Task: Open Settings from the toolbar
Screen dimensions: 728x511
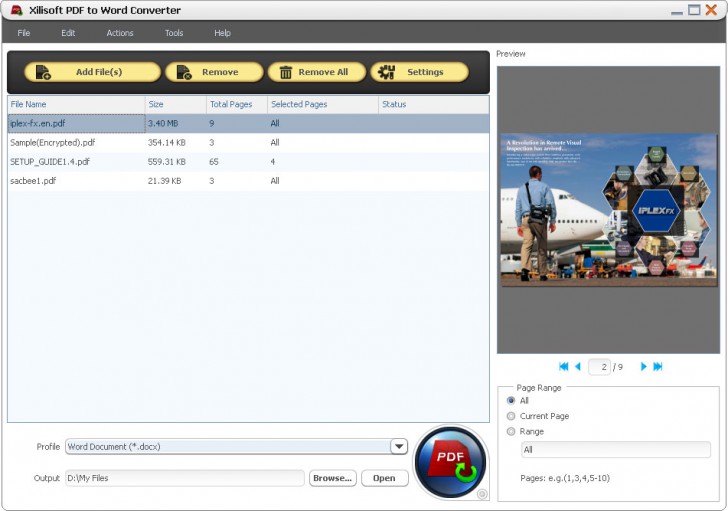Action: [419, 72]
